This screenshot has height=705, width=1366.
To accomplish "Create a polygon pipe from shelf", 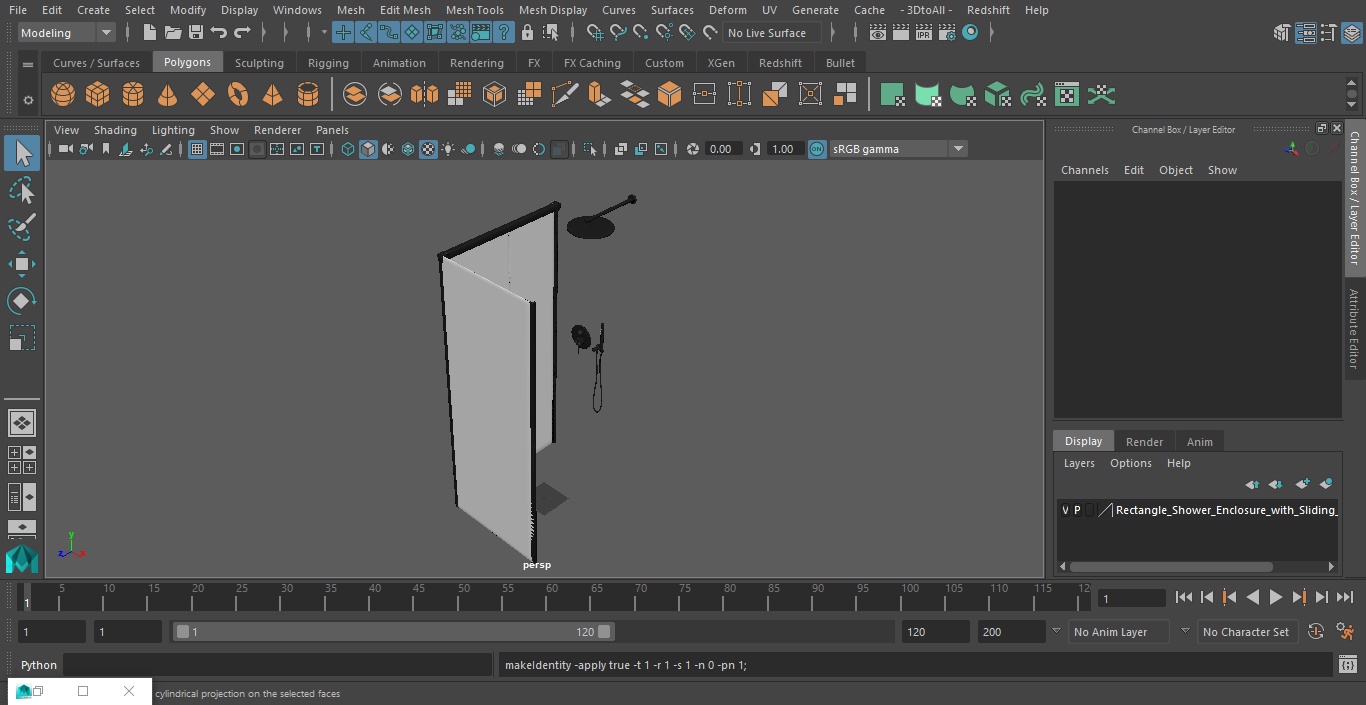I will coord(308,95).
